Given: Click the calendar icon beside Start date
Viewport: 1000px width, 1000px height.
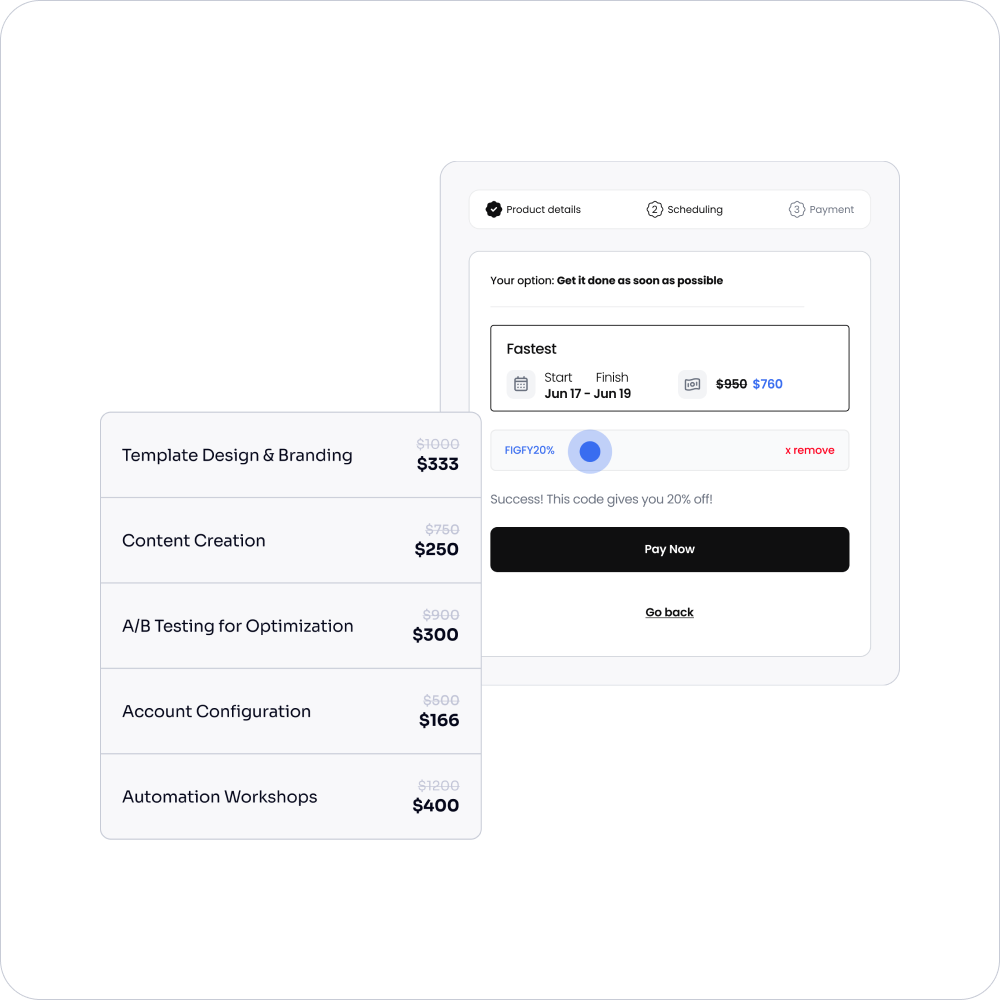Looking at the screenshot, I should (521, 384).
